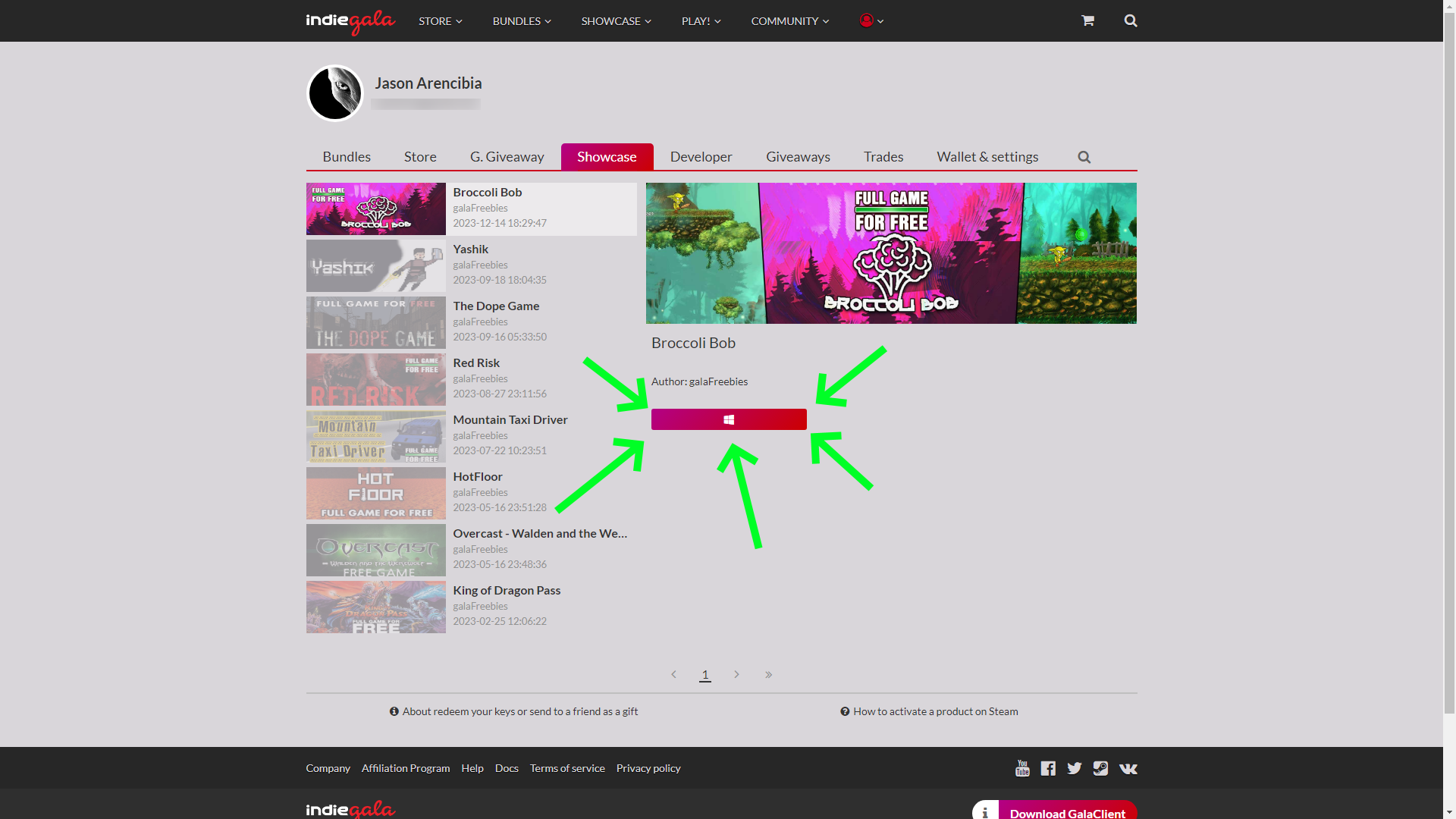Switch to the Developer tab
1456x819 pixels.
(701, 157)
